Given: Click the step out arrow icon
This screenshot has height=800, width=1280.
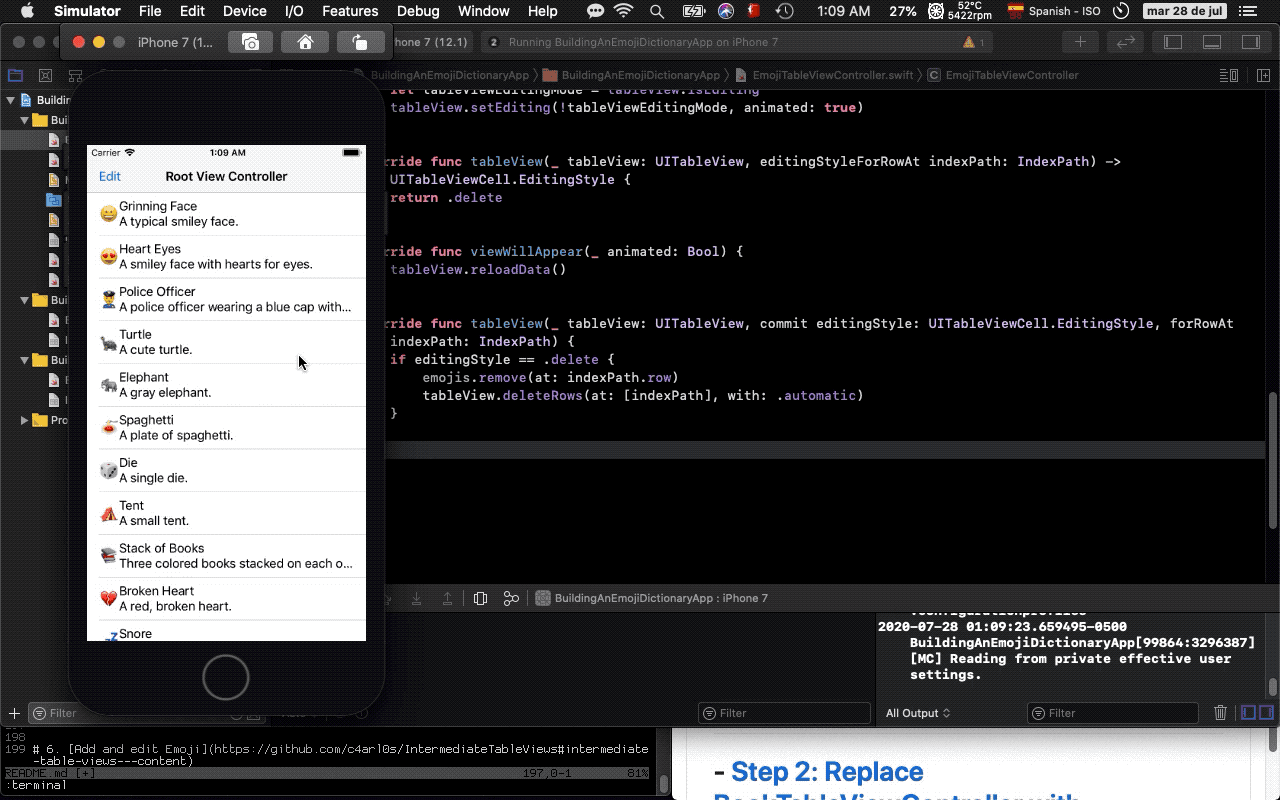Looking at the screenshot, I should 448,598.
